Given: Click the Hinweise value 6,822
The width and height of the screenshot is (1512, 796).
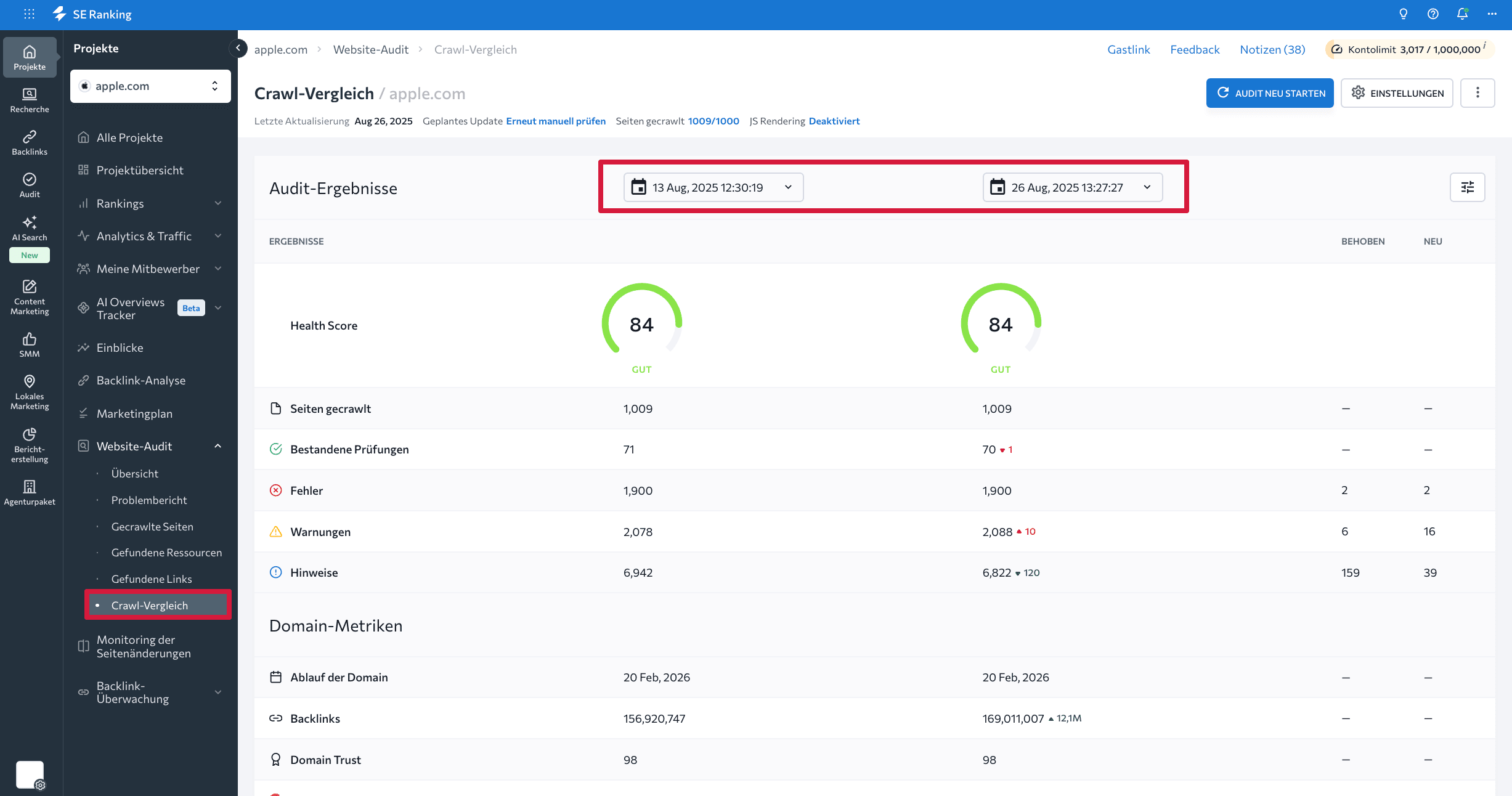Looking at the screenshot, I should (x=997, y=572).
